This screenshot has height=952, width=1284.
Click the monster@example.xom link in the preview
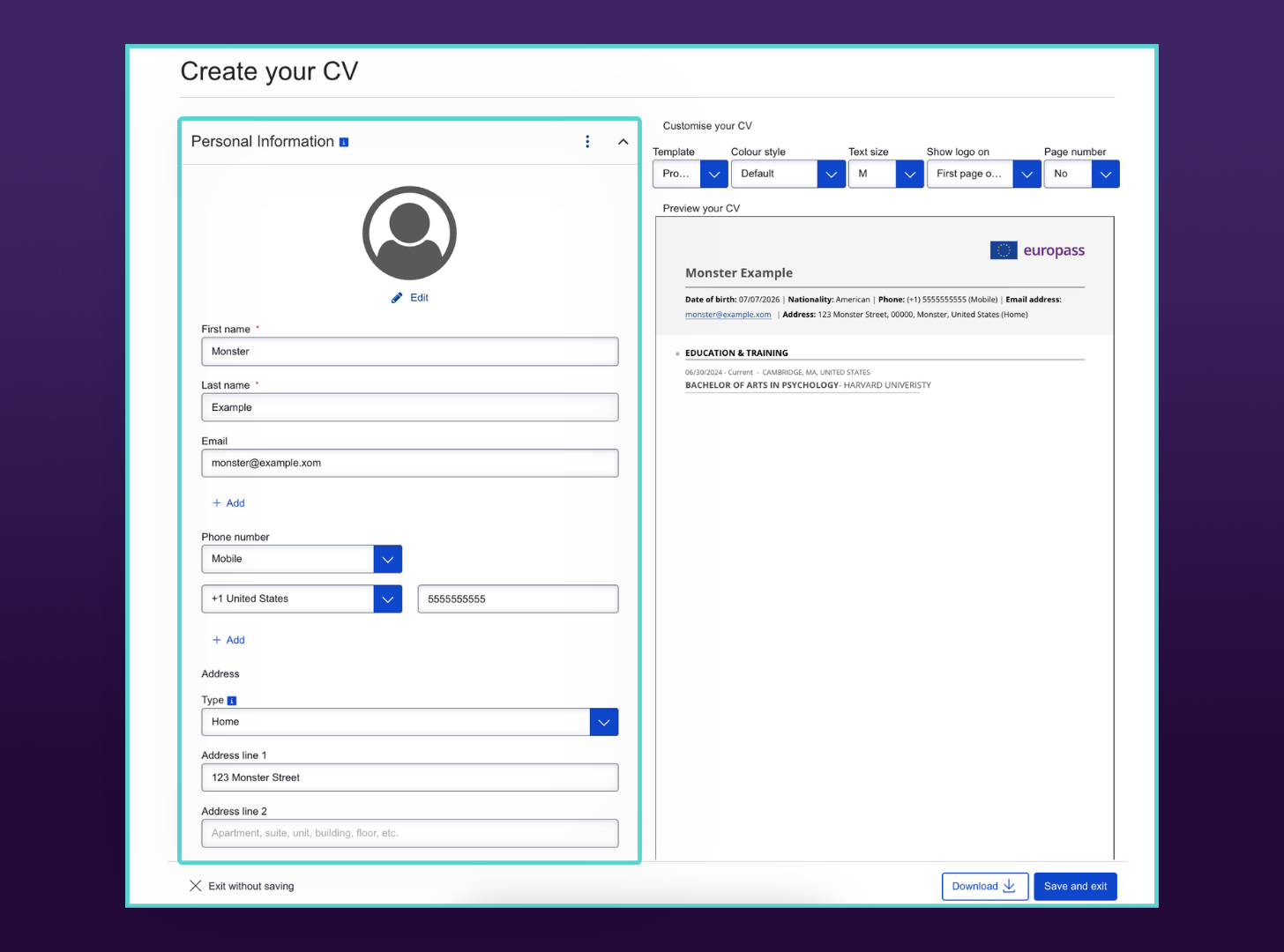pos(728,315)
